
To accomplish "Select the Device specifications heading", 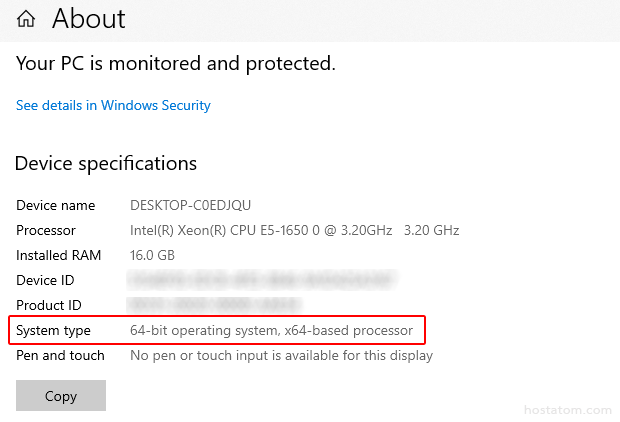I will point(106,163).
